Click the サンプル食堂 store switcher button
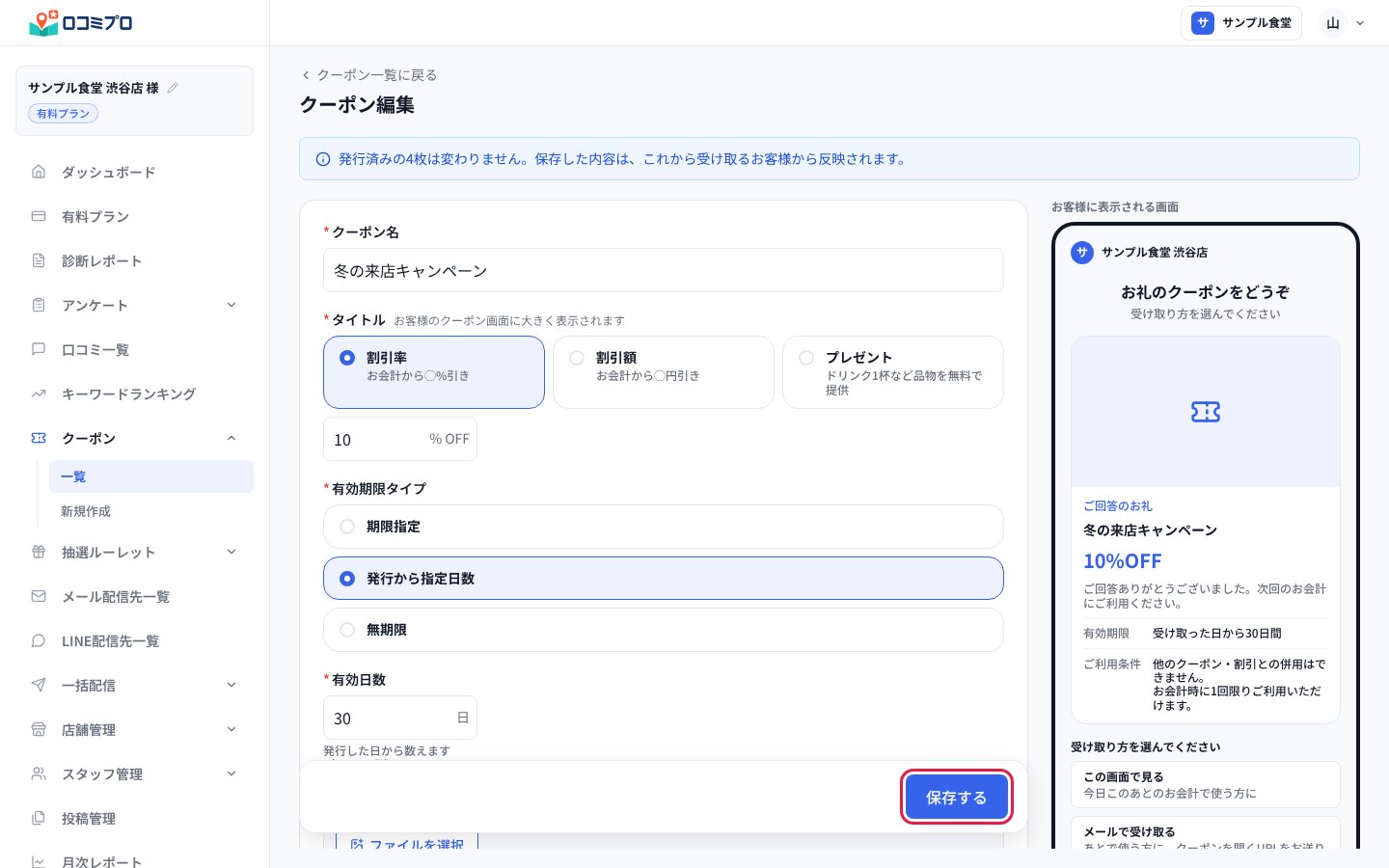Screen dimensions: 1389x868 1241,23
